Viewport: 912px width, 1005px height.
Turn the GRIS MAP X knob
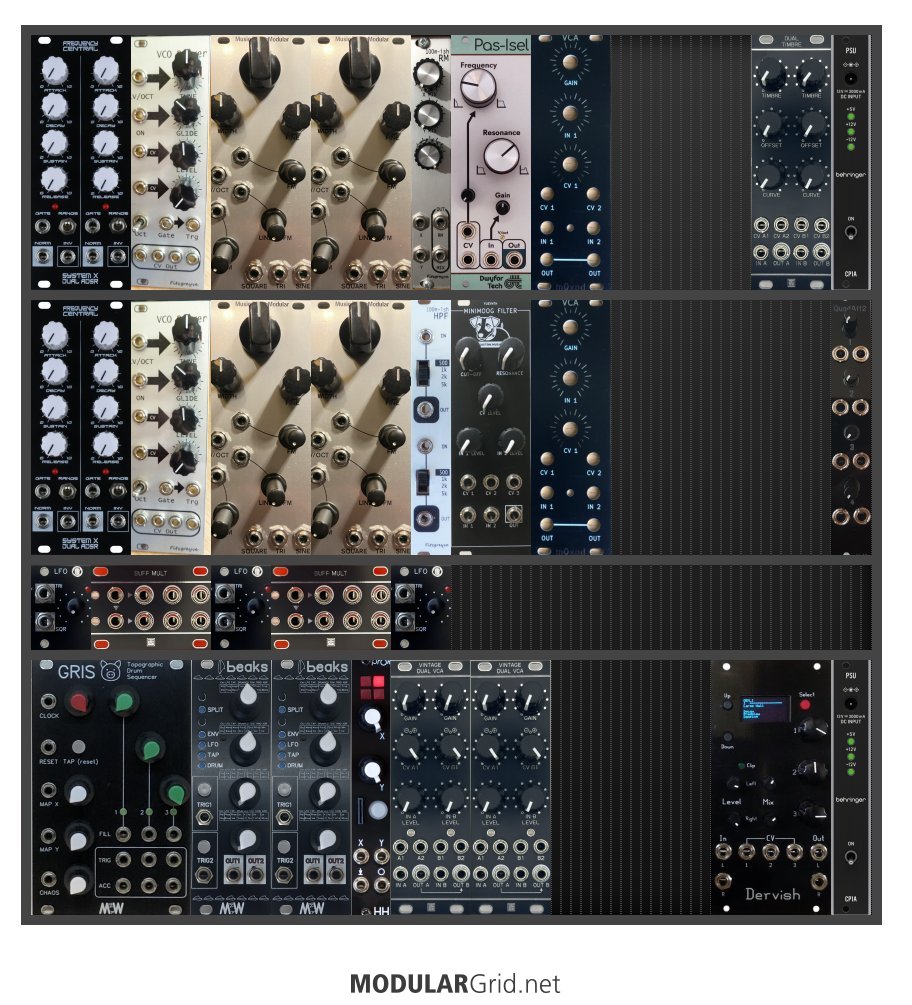[78, 791]
